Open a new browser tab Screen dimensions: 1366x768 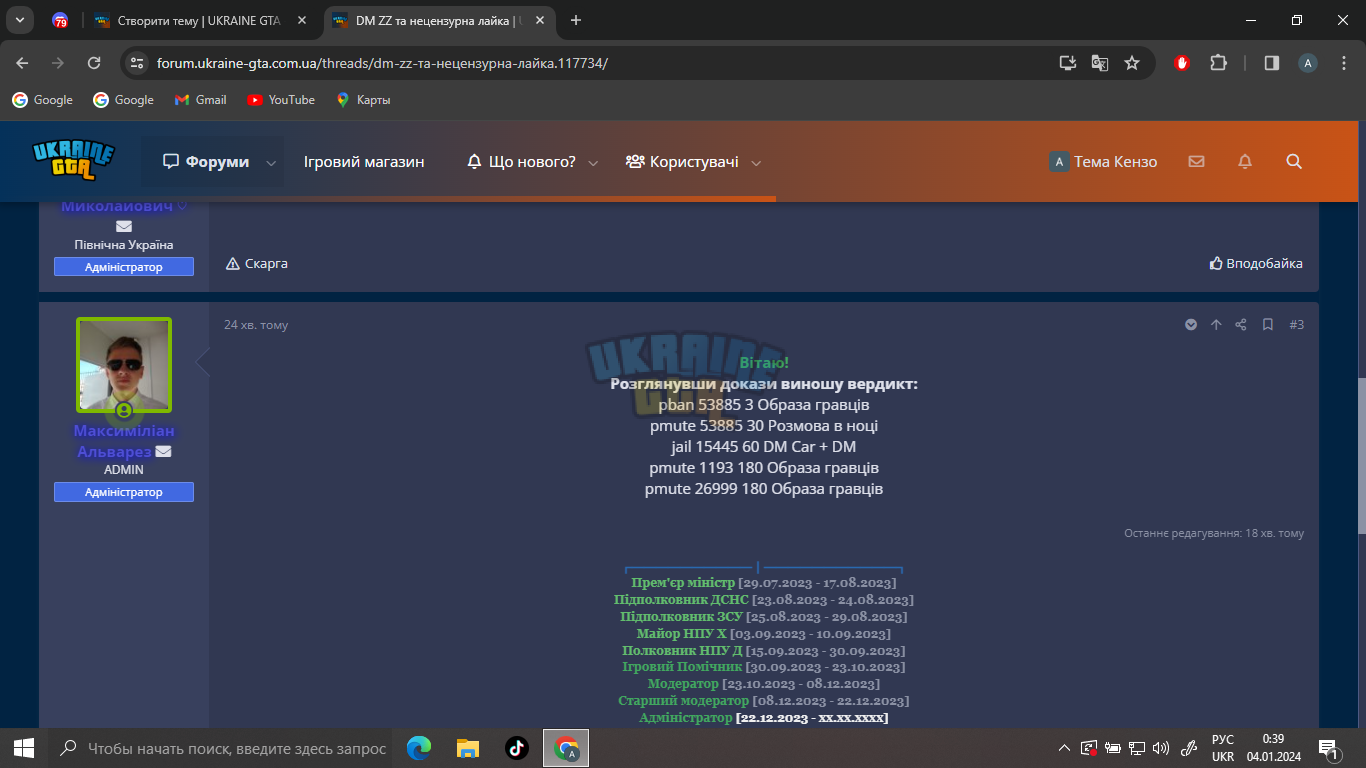click(576, 20)
